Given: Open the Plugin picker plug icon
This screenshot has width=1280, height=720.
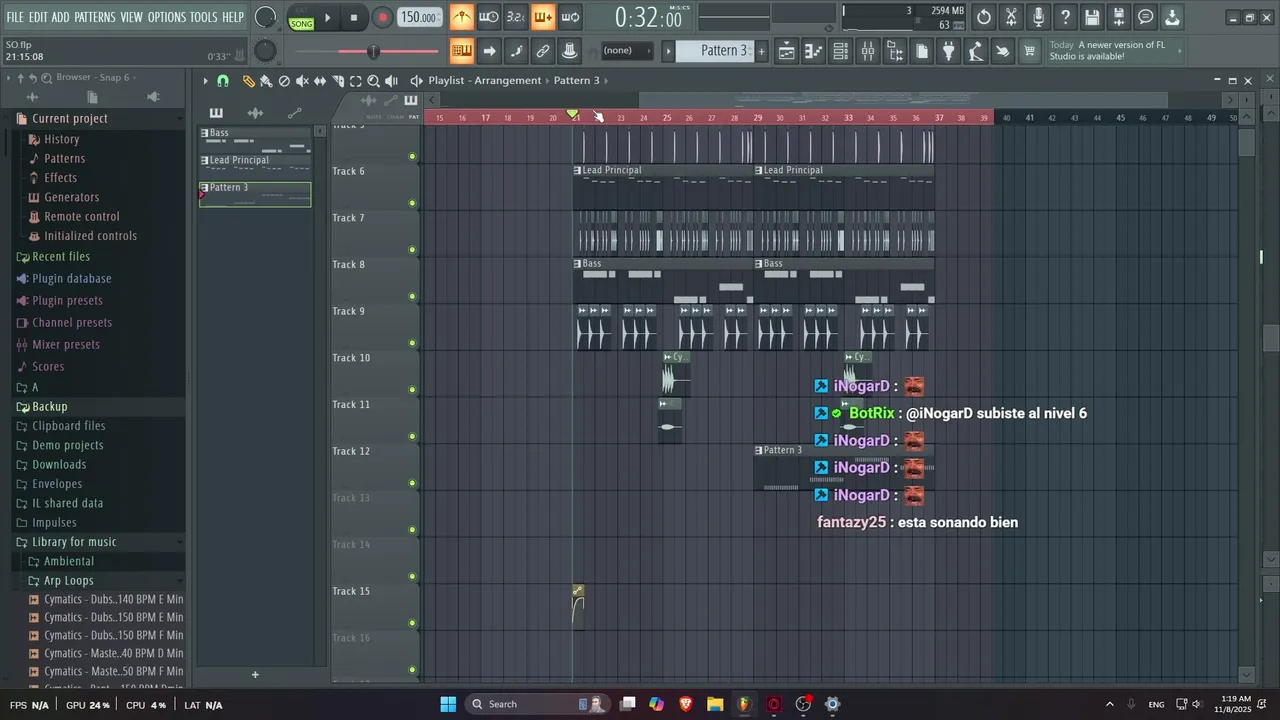Looking at the screenshot, I should [x=949, y=51].
